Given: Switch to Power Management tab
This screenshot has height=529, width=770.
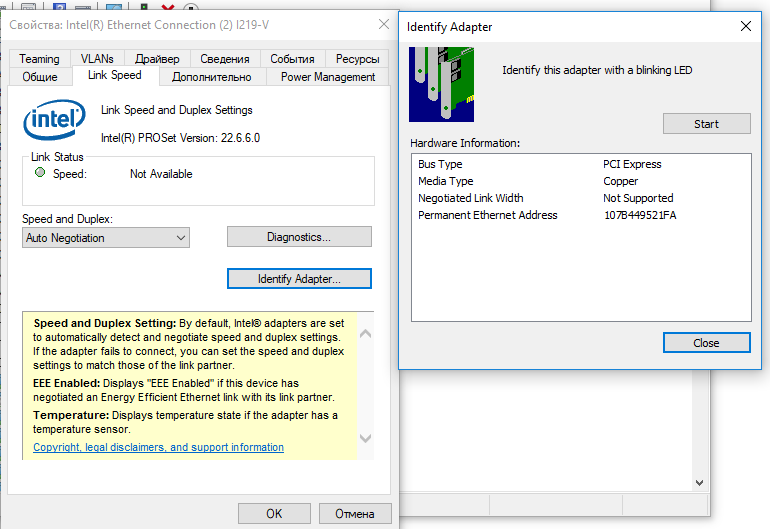Looking at the screenshot, I should pyautogui.click(x=328, y=77).
